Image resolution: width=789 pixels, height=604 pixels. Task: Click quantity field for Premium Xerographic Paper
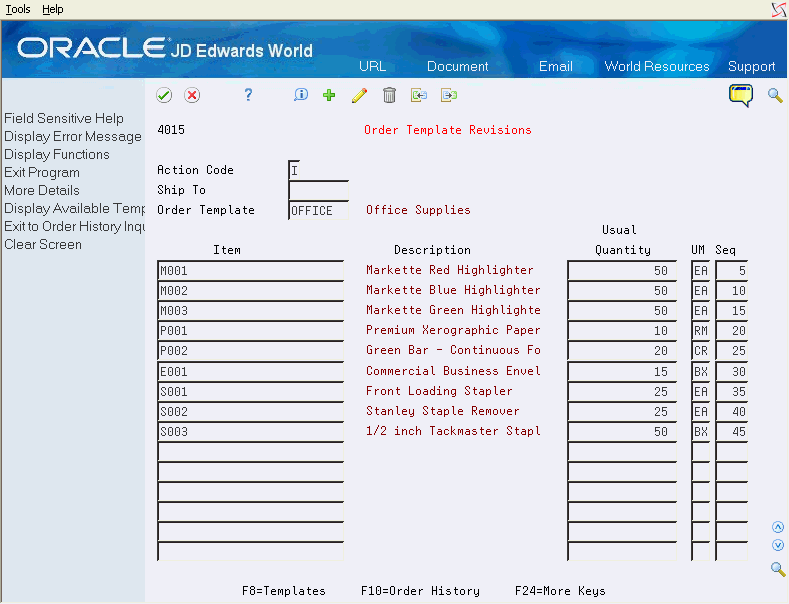point(622,331)
